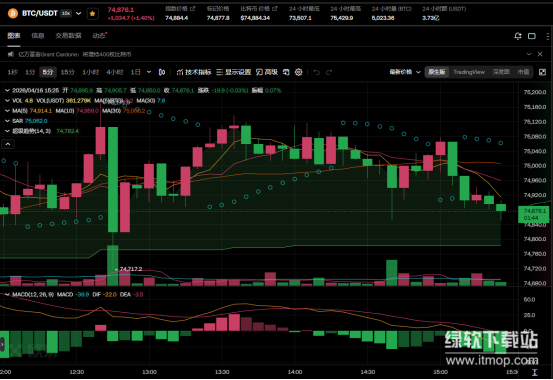
Task: Toggle the favorite star for BTC/USDT
Action: point(92,13)
